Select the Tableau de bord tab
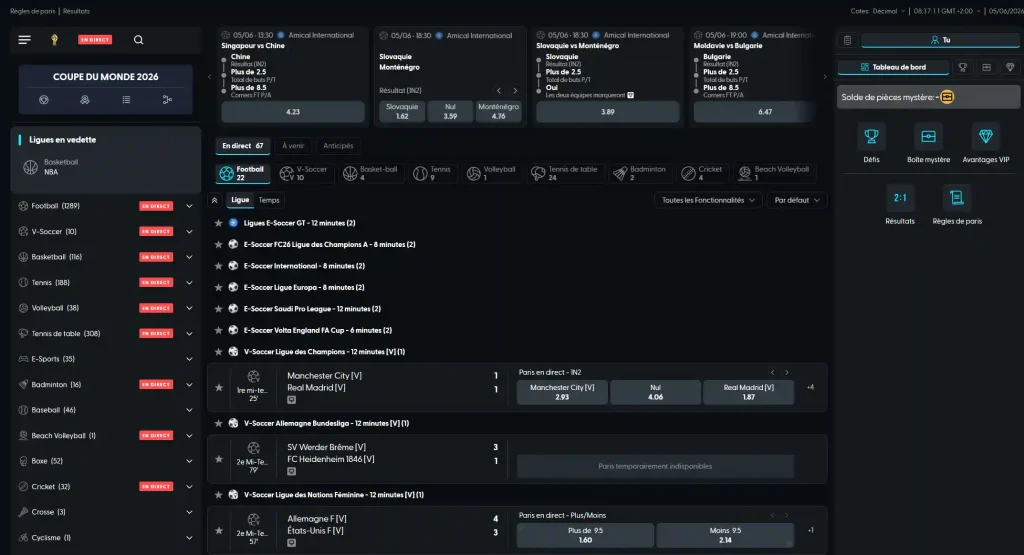 (893, 67)
